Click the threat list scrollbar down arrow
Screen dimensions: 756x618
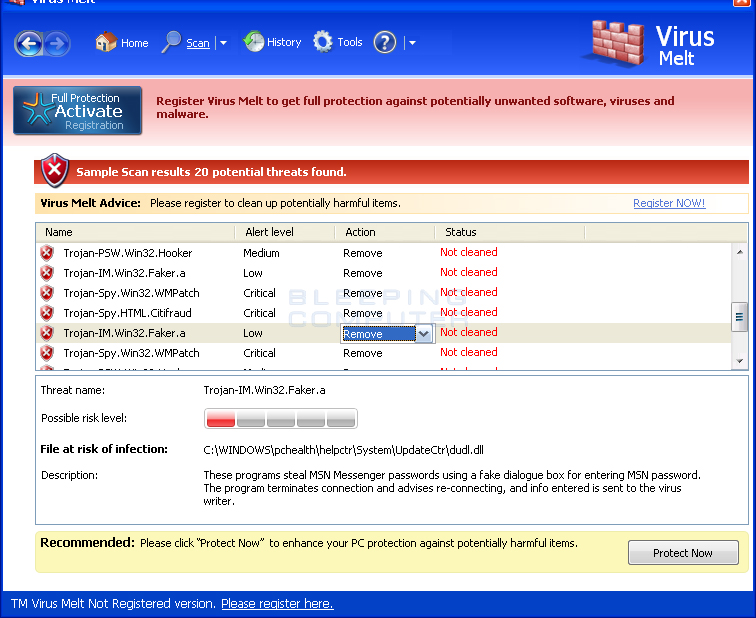click(740, 361)
